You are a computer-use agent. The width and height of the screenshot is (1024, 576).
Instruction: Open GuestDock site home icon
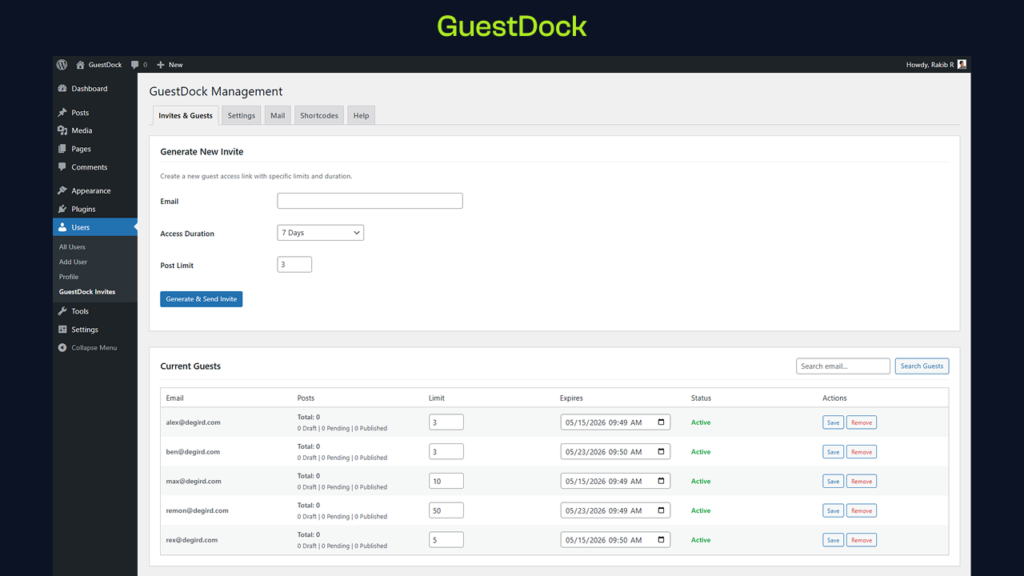[80, 65]
